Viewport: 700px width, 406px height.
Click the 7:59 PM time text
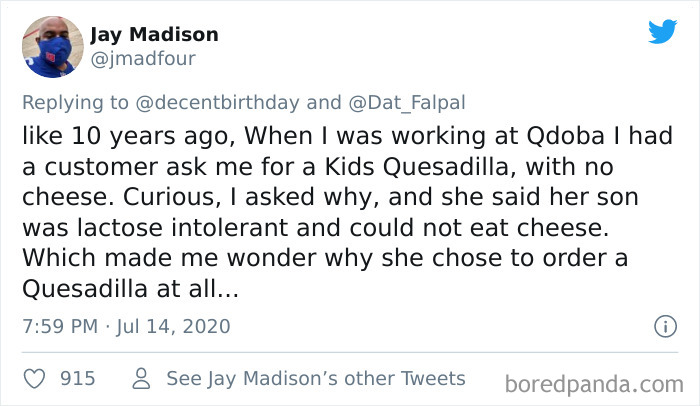(58, 326)
